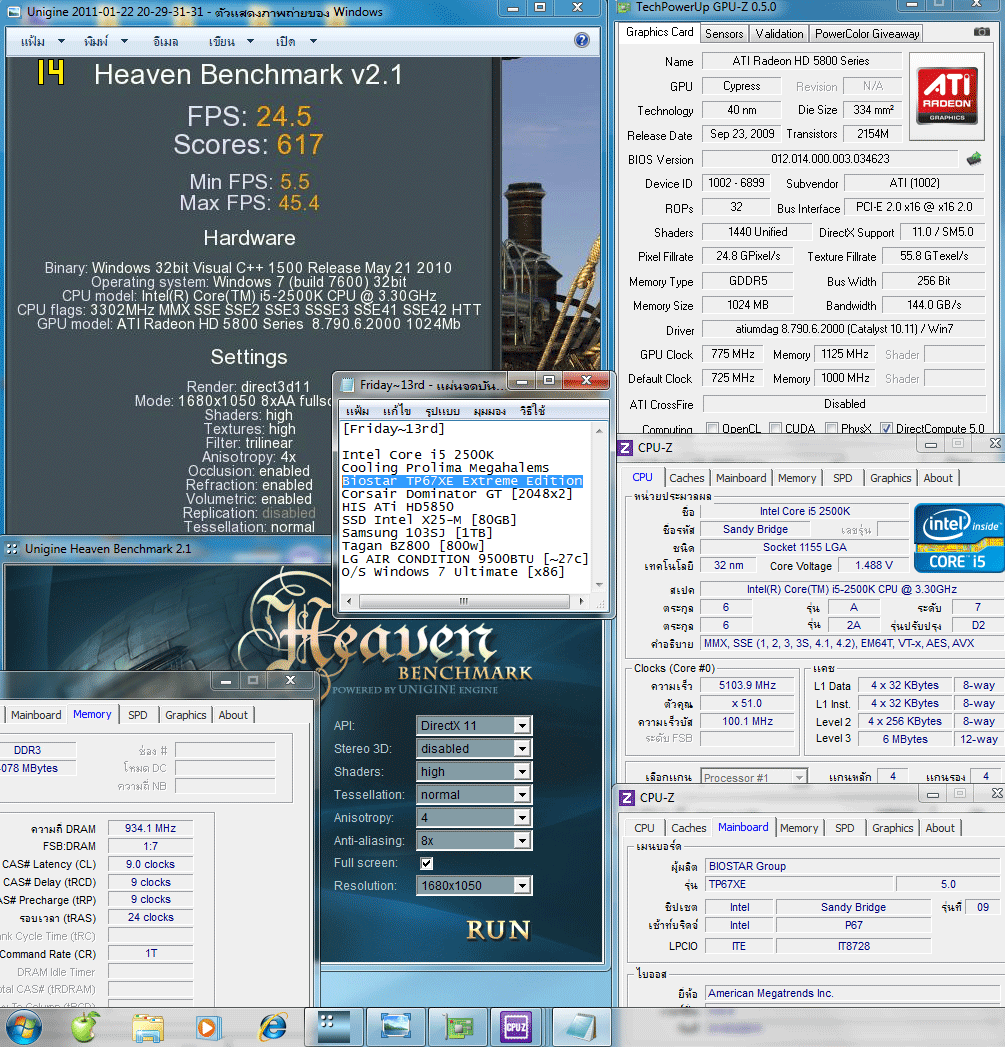This screenshot has height=1047, width=1005.
Task: Click the GPU Name field ATI Radeon HD 5800 Series
Action: (801, 61)
